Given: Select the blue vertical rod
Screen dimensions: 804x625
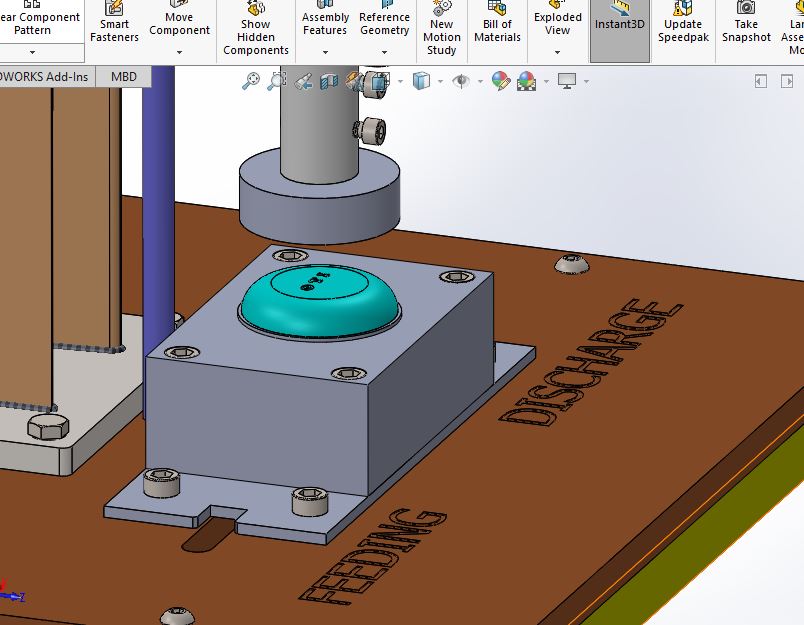Looking at the screenshot, I should click(x=159, y=205).
